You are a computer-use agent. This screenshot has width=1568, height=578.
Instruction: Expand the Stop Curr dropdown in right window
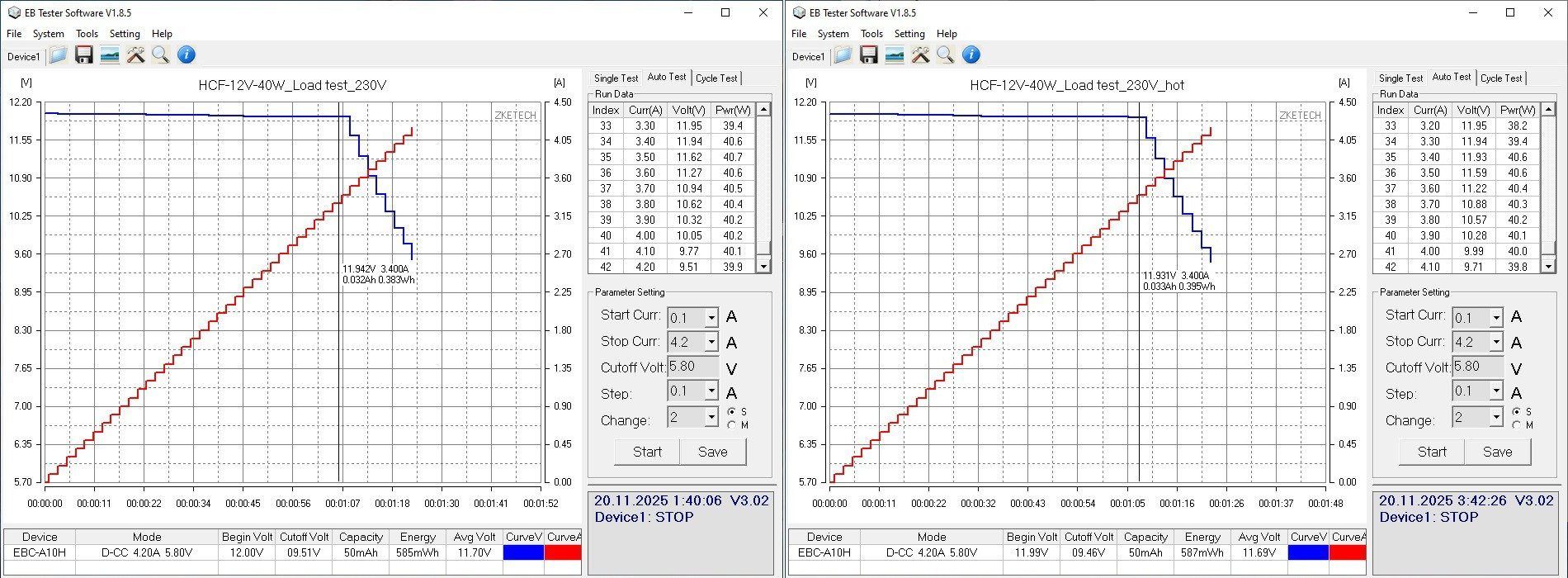pyautogui.click(x=1495, y=343)
